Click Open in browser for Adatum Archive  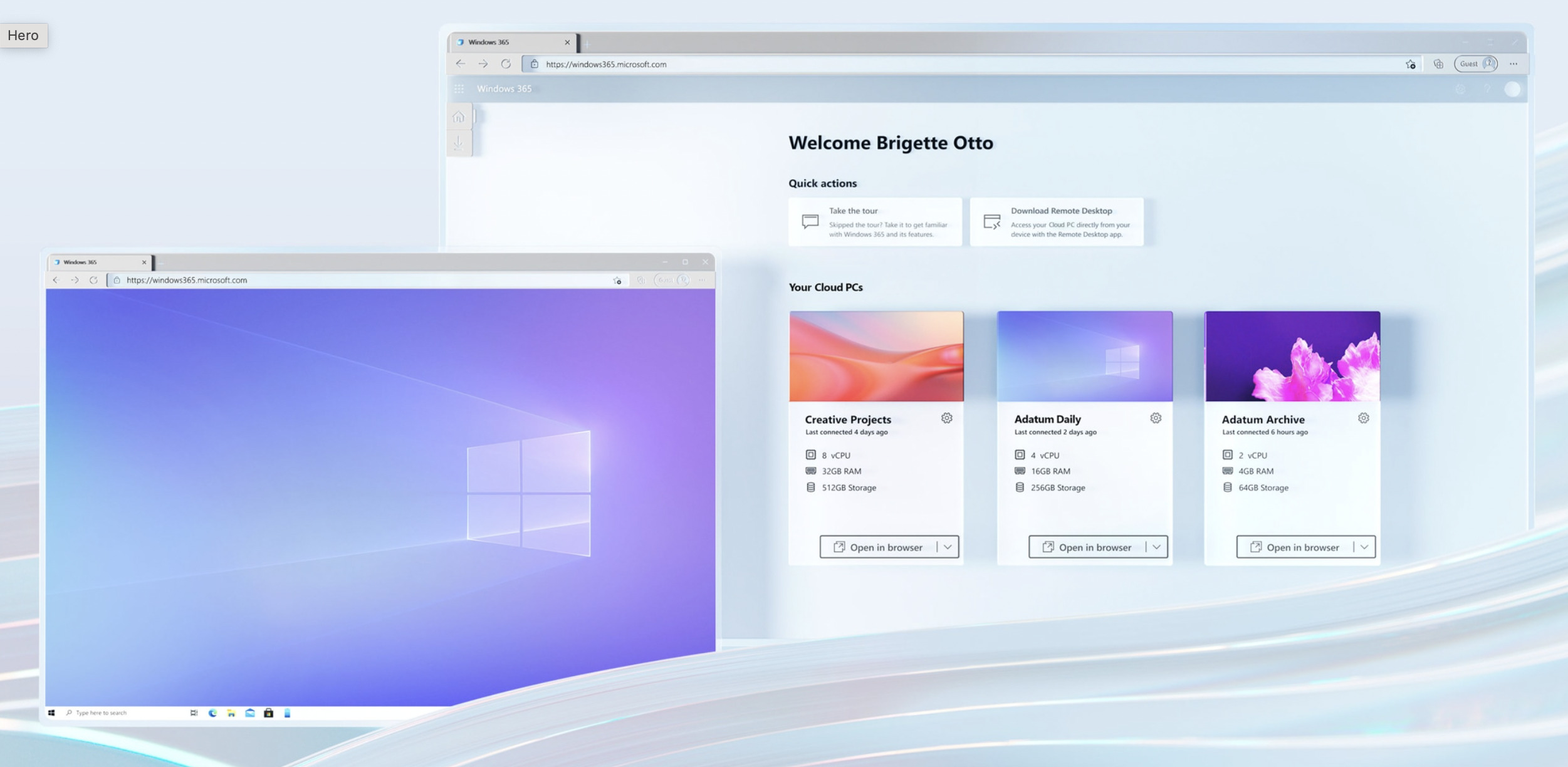point(1295,547)
